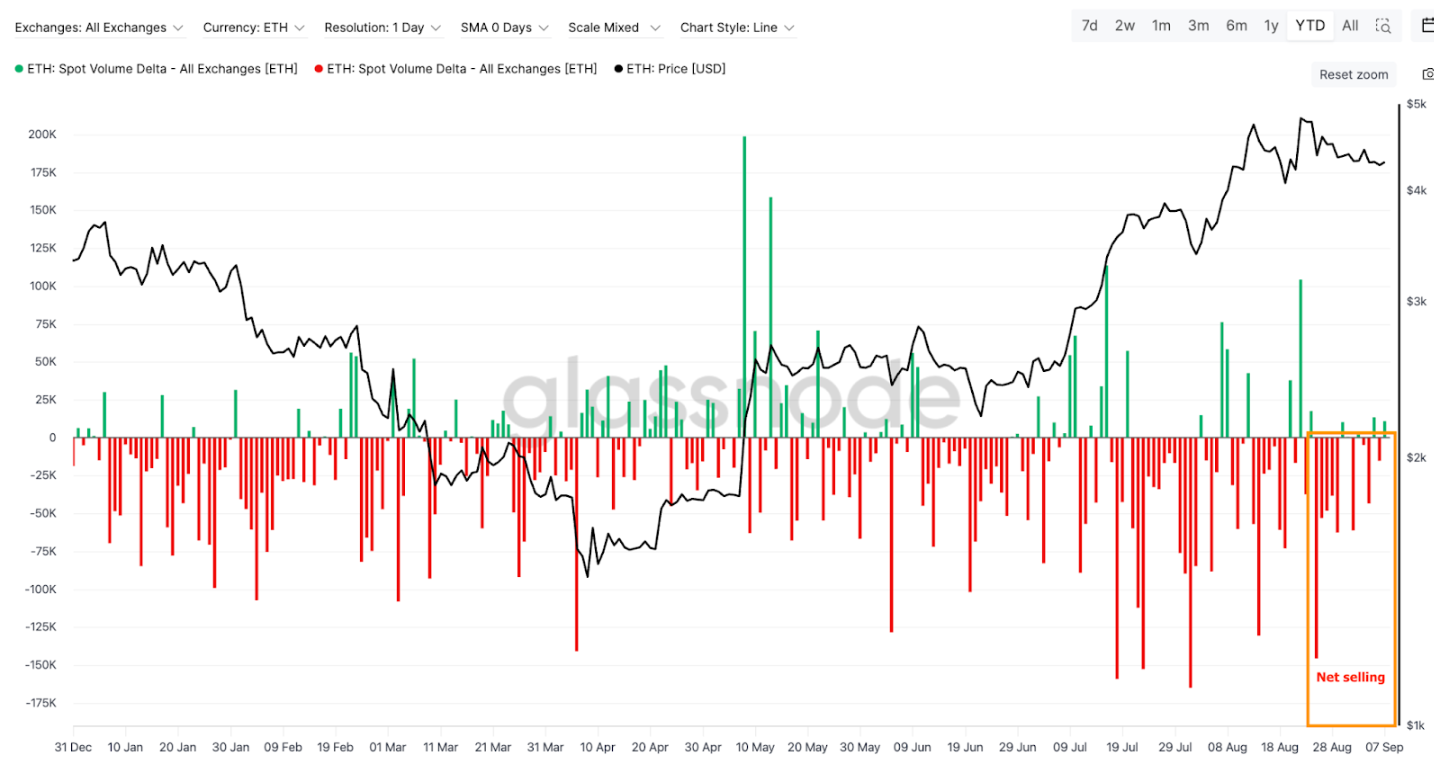This screenshot has width=1434, height=758.
Task: Open the Exchanges: All Exchanges dropdown
Action: [x=98, y=28]
